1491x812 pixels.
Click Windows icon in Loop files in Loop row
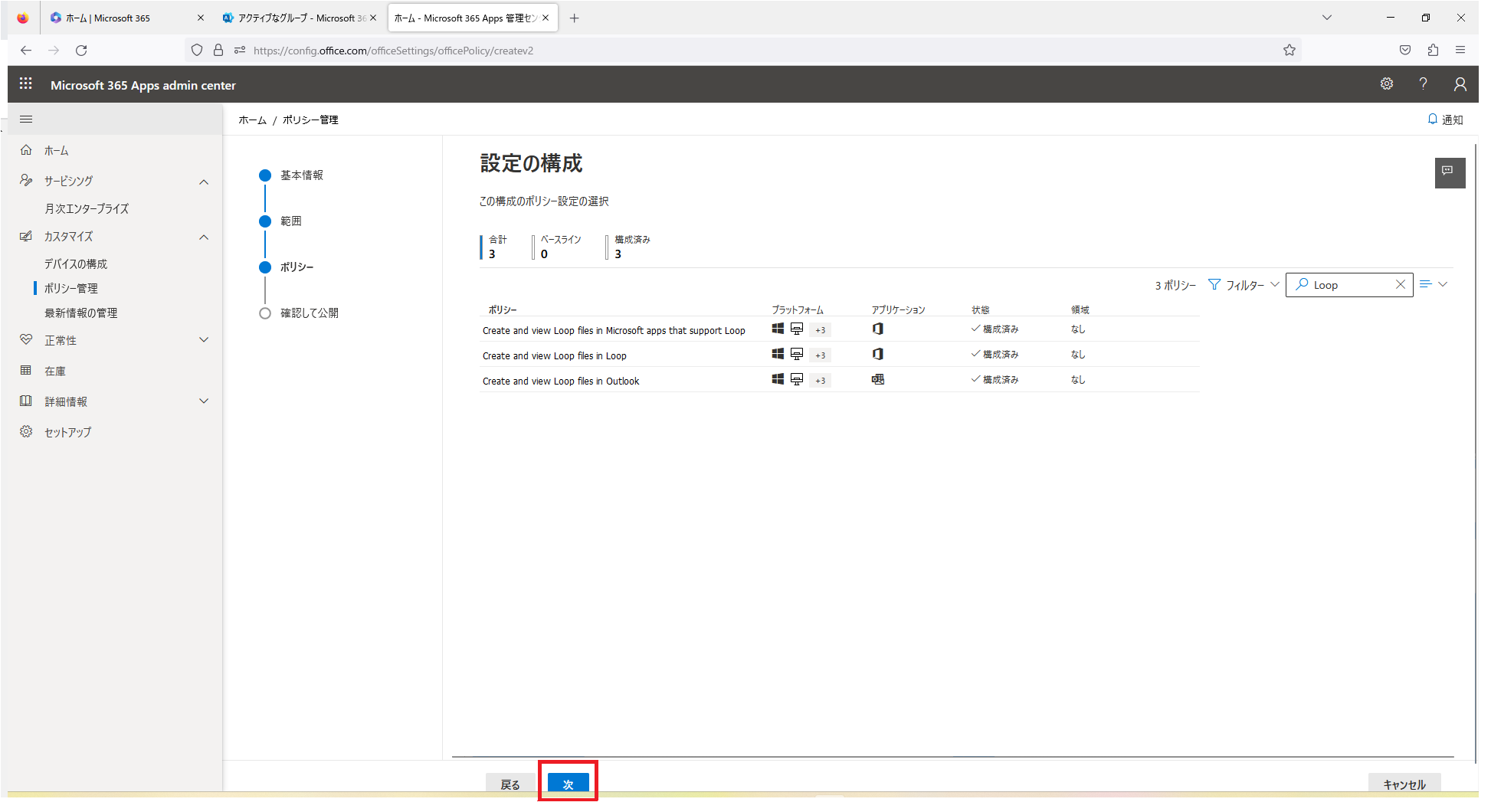pyautogui.click(x=778, y=354)
